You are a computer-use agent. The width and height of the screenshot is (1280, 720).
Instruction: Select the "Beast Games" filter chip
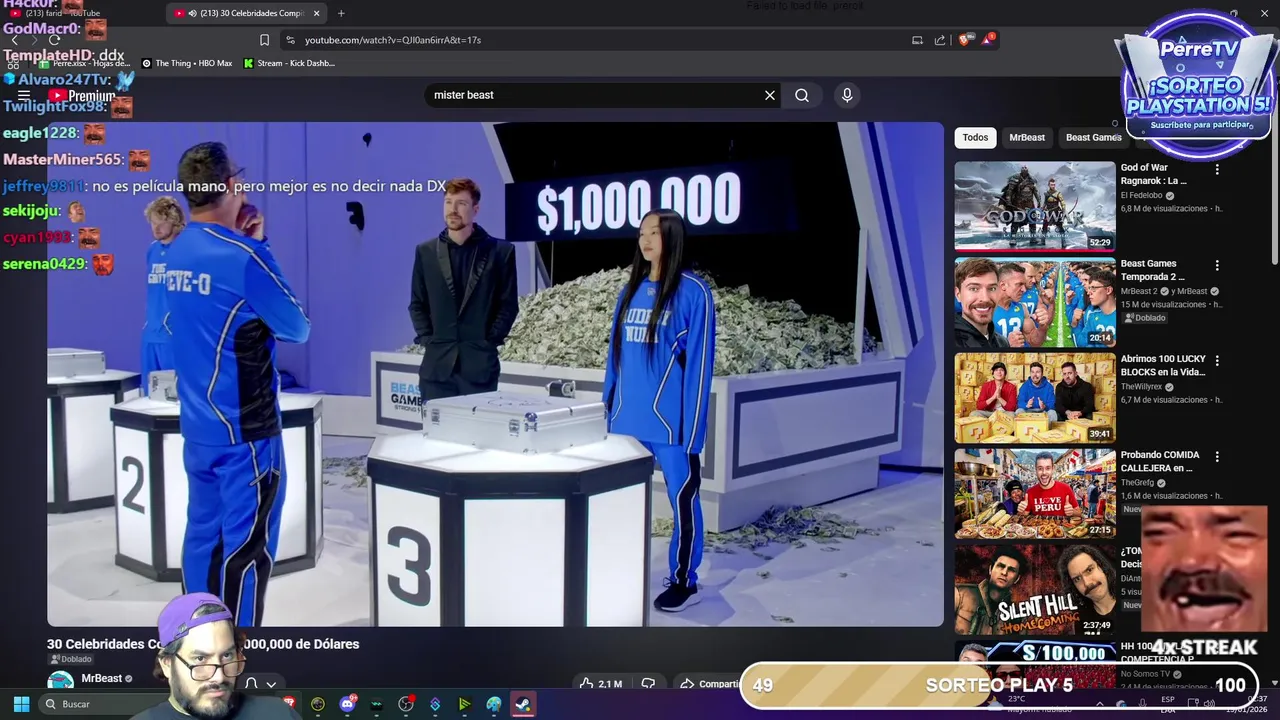tap(1093, 137)
